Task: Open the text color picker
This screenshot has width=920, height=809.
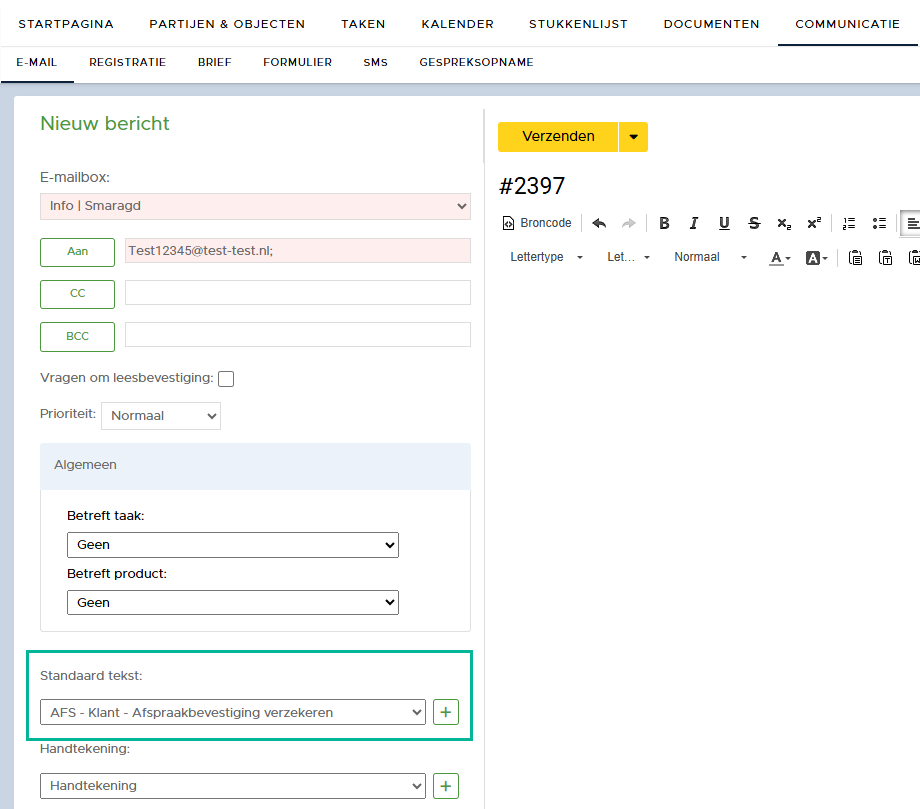Action: [x=779, y=258]
